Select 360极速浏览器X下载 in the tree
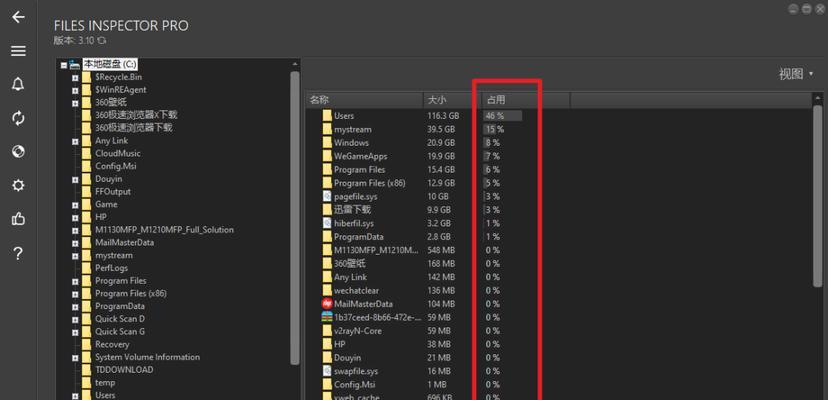This screenshot has width=828, height=400. 136,115
